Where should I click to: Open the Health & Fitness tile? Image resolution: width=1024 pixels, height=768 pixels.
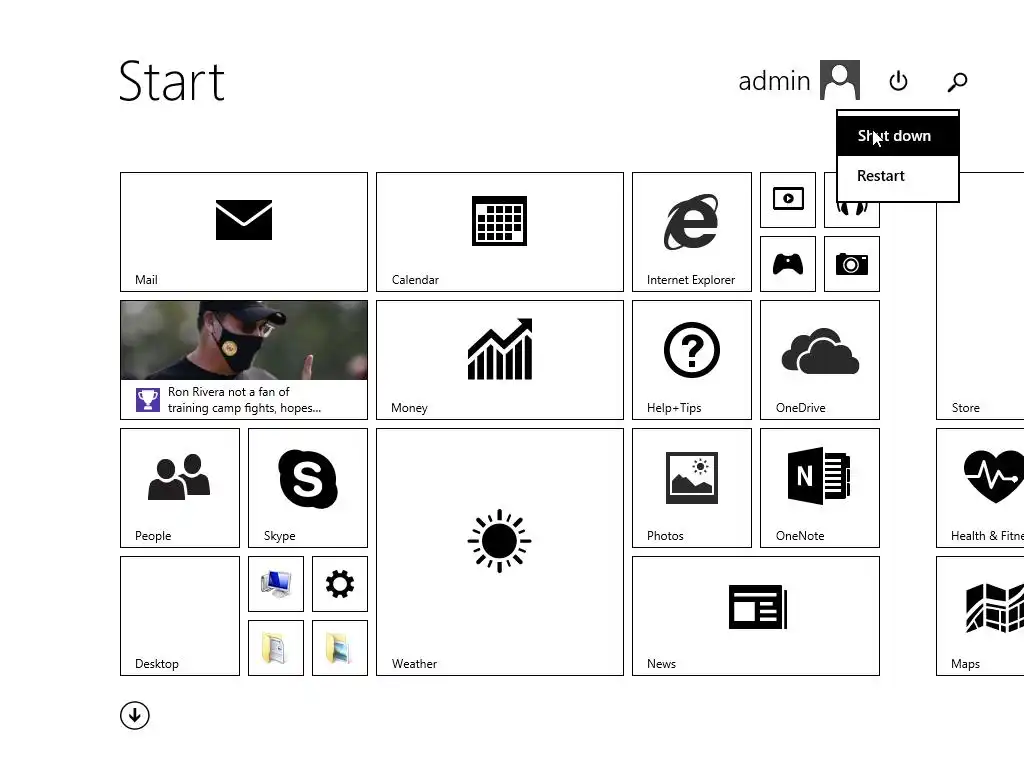[x=980, y=488]
